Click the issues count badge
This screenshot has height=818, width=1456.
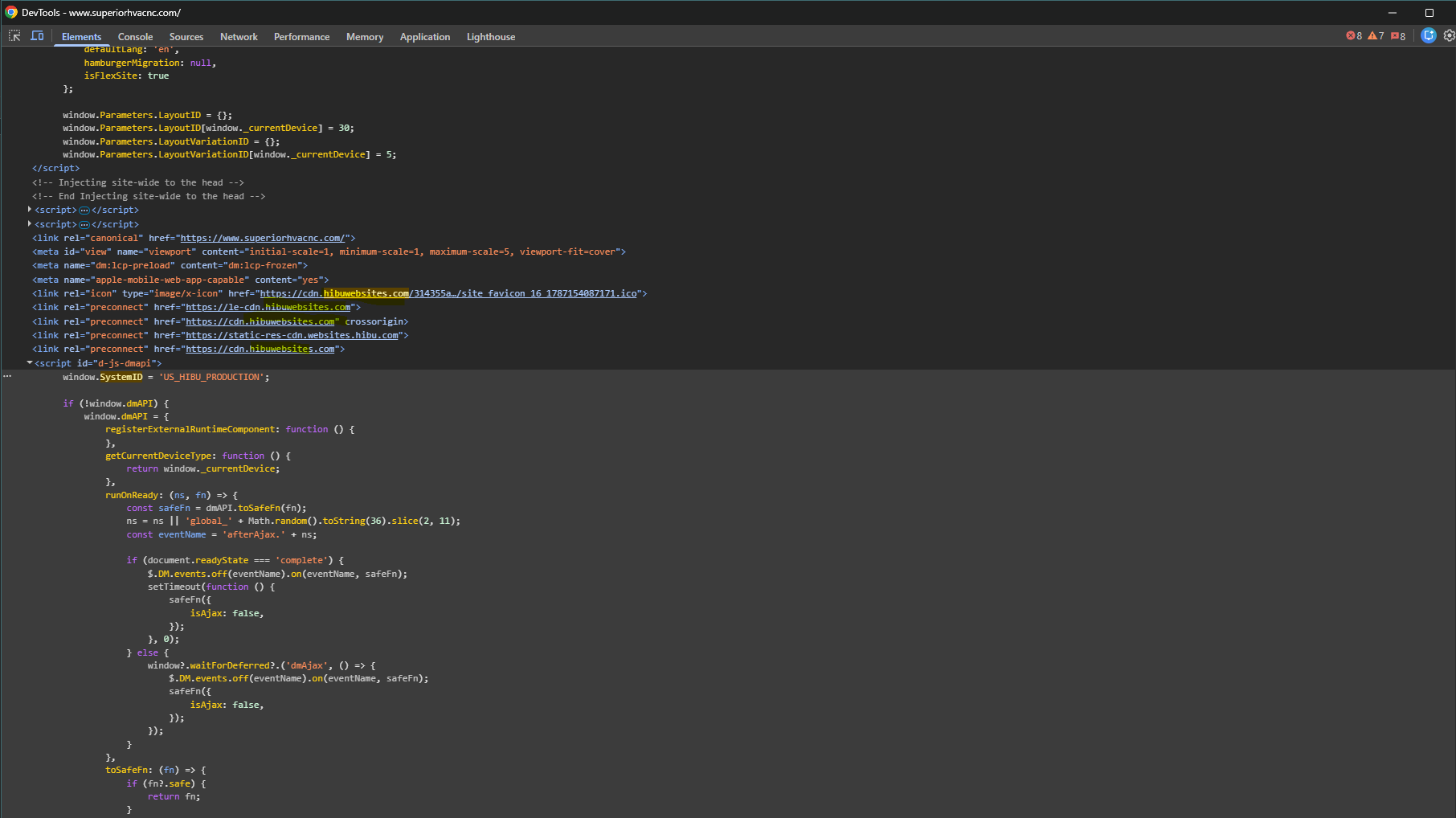tap(1398, 36)
